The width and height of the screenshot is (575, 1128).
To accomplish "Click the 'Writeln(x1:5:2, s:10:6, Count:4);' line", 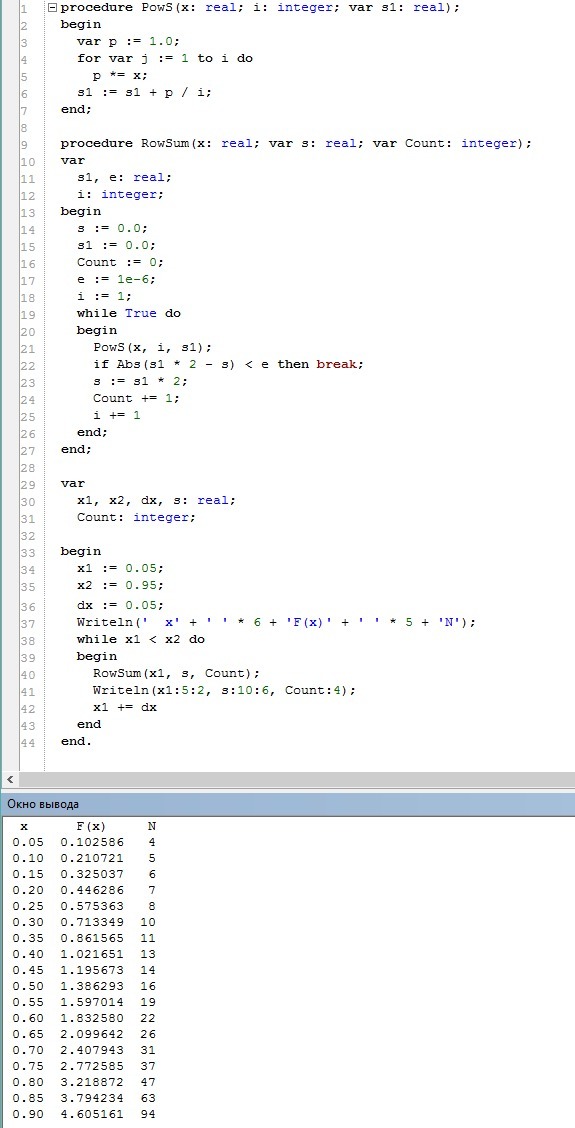I will point(225,690).
